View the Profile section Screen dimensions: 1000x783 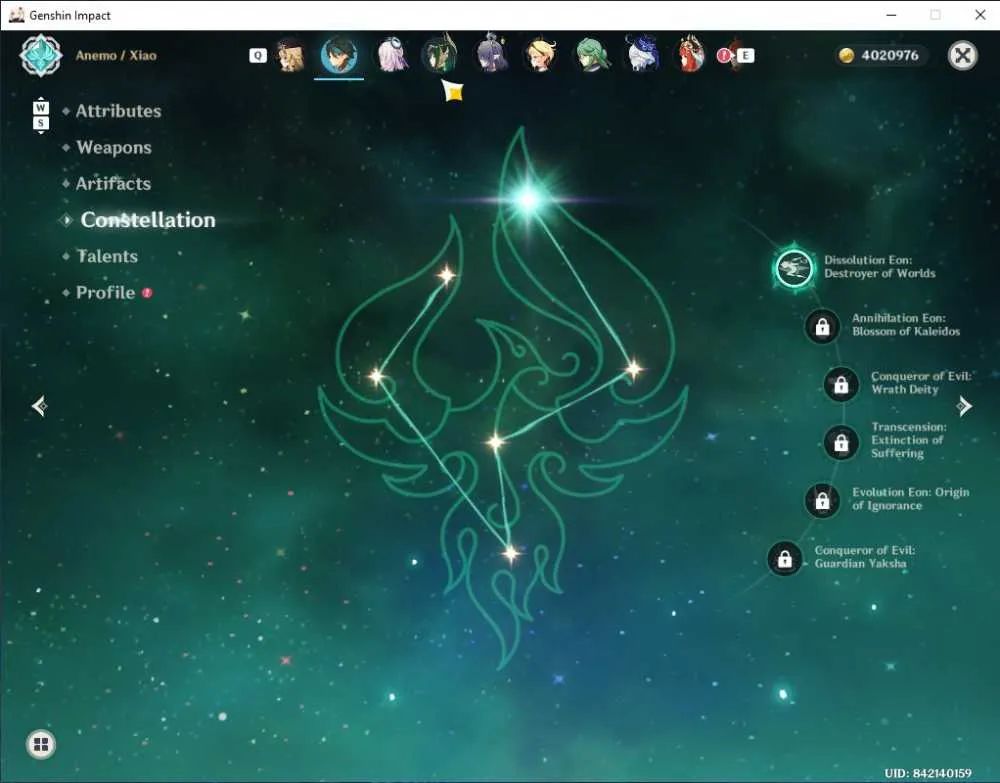(106, 293)
